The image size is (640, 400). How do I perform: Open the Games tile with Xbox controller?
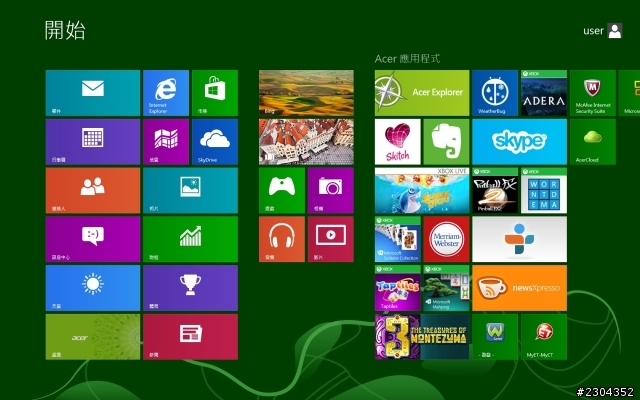pyautogui.click(x=282, y=190)
